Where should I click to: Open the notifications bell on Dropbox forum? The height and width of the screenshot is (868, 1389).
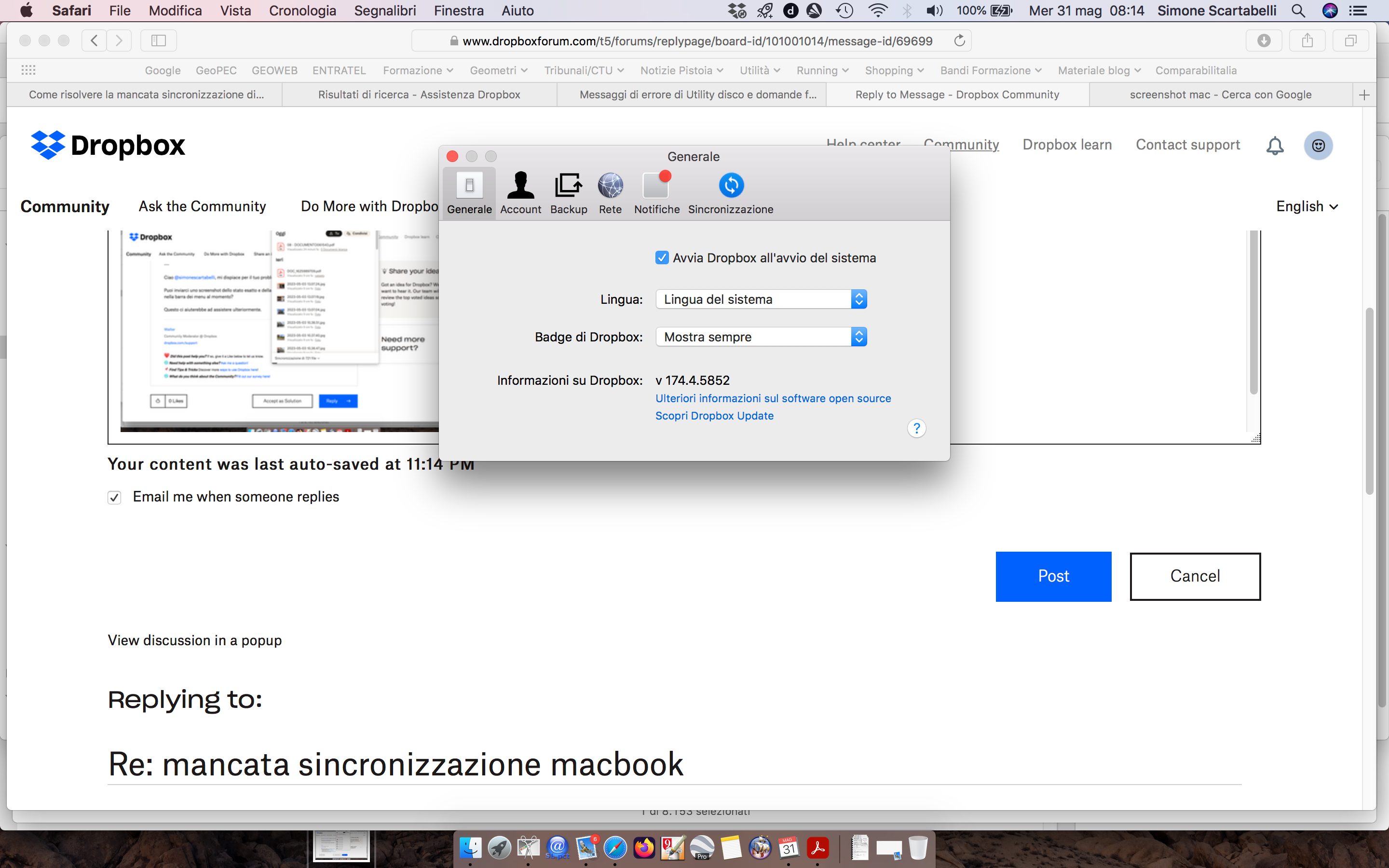point(1275,146)
